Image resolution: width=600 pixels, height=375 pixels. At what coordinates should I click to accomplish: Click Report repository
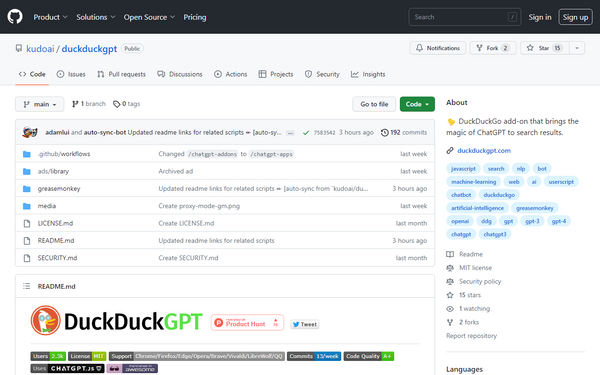coord(471,336)
